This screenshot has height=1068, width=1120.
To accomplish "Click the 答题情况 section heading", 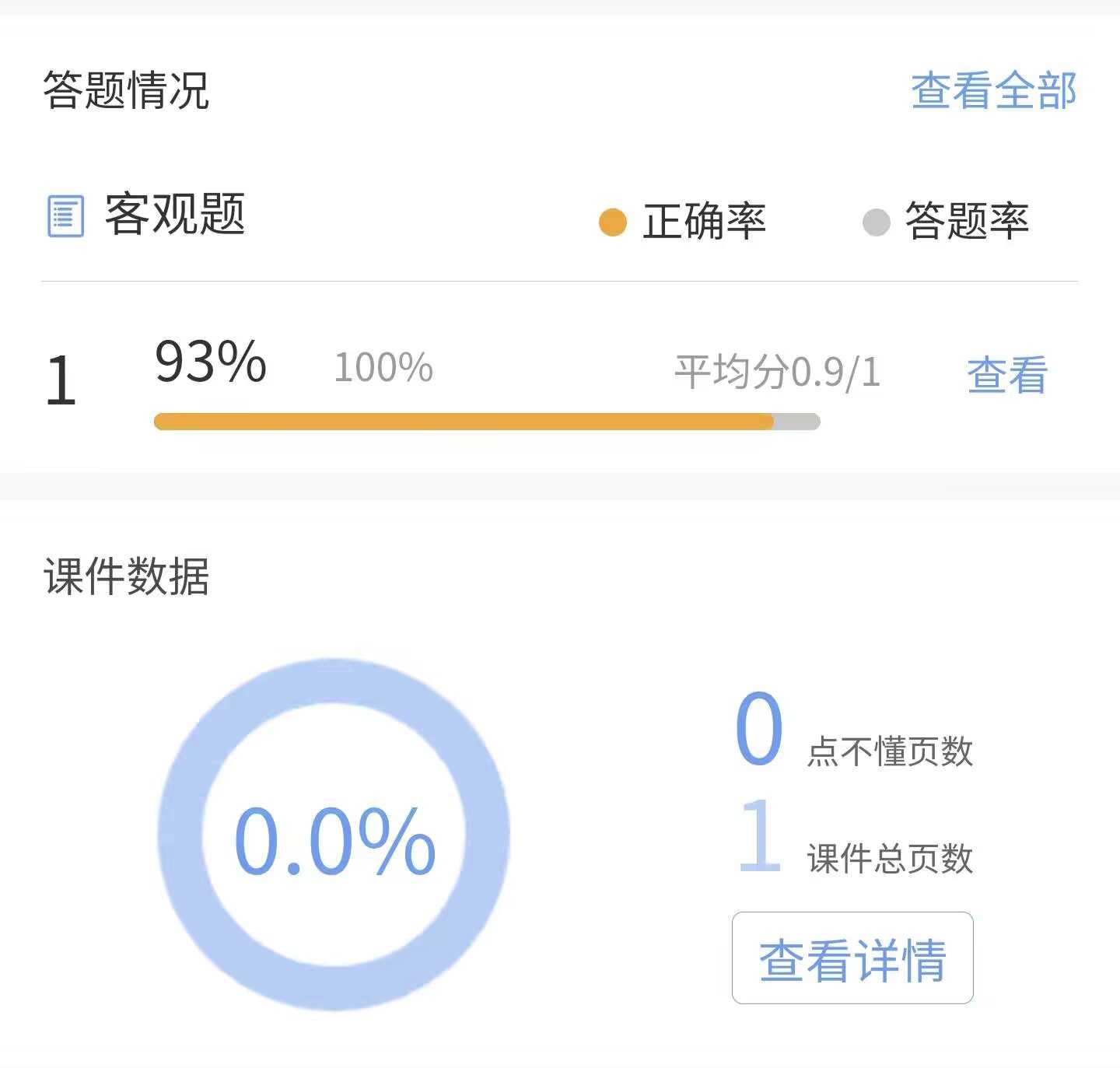I will (126, 90).
